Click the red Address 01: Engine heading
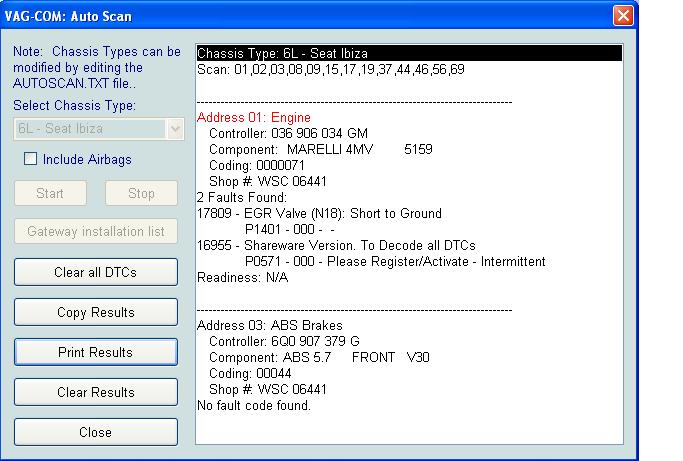683x461 pixels. click(254, 117)
